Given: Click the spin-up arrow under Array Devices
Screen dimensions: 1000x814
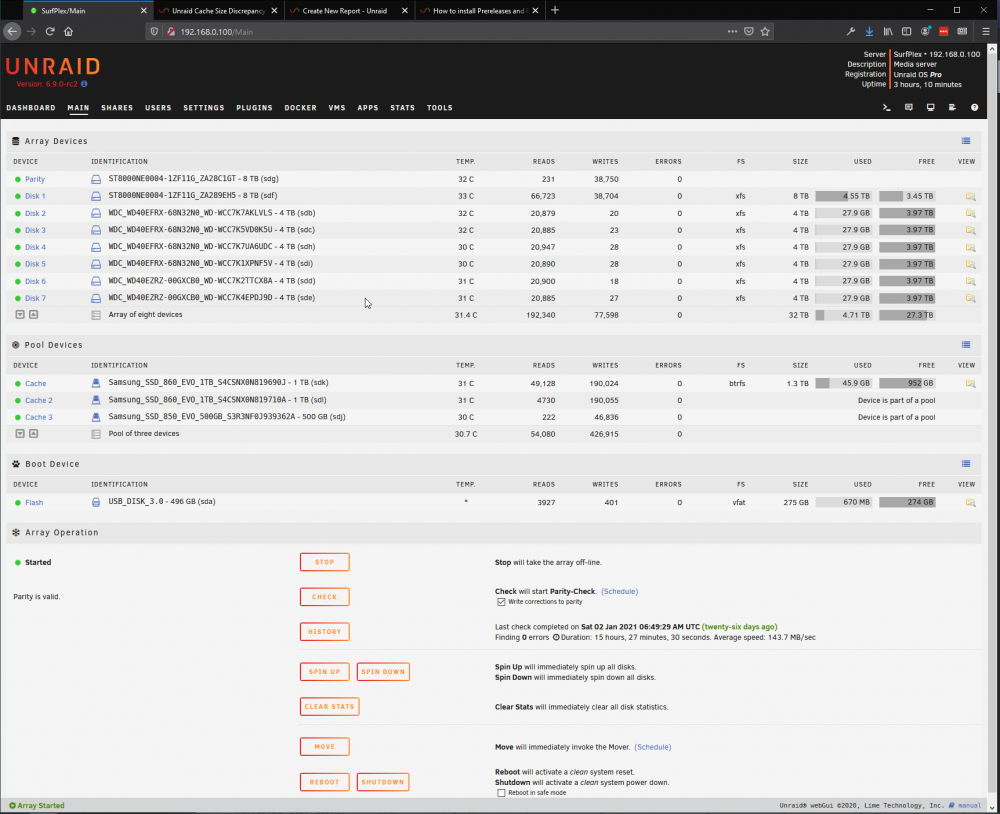Looking at the screenshot, I should 34,315.
